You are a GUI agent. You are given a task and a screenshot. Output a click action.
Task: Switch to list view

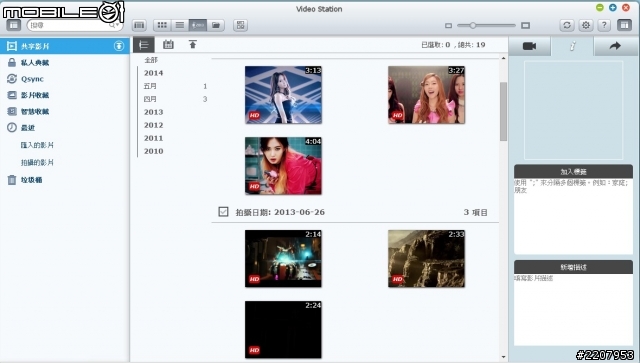coord(180,25)
